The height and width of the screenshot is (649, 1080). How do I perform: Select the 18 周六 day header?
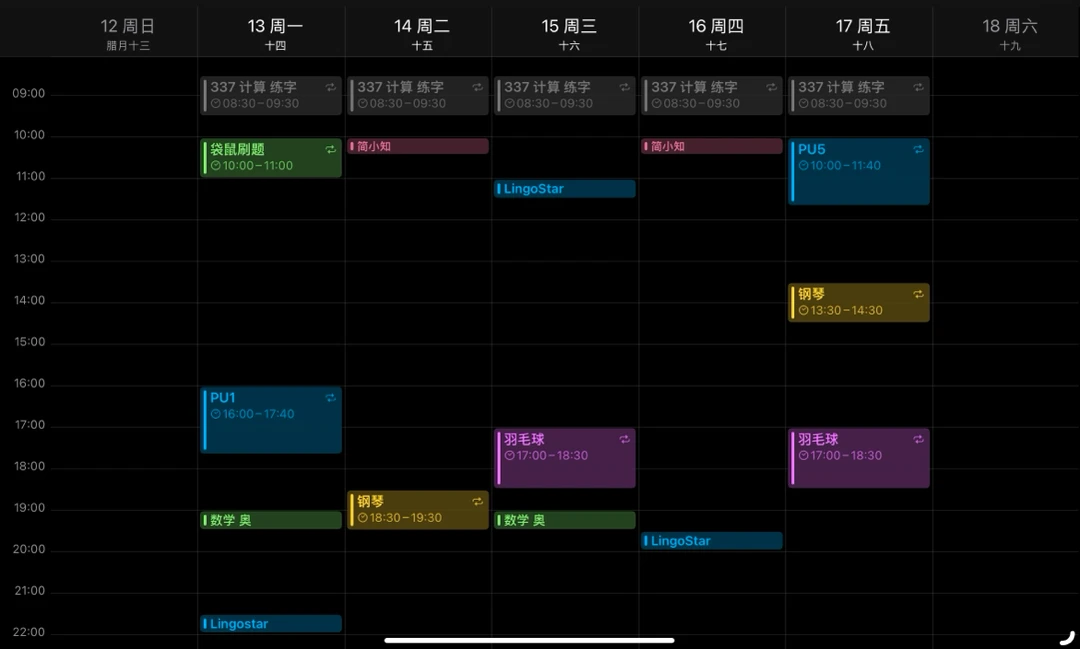pos(1010,34)
